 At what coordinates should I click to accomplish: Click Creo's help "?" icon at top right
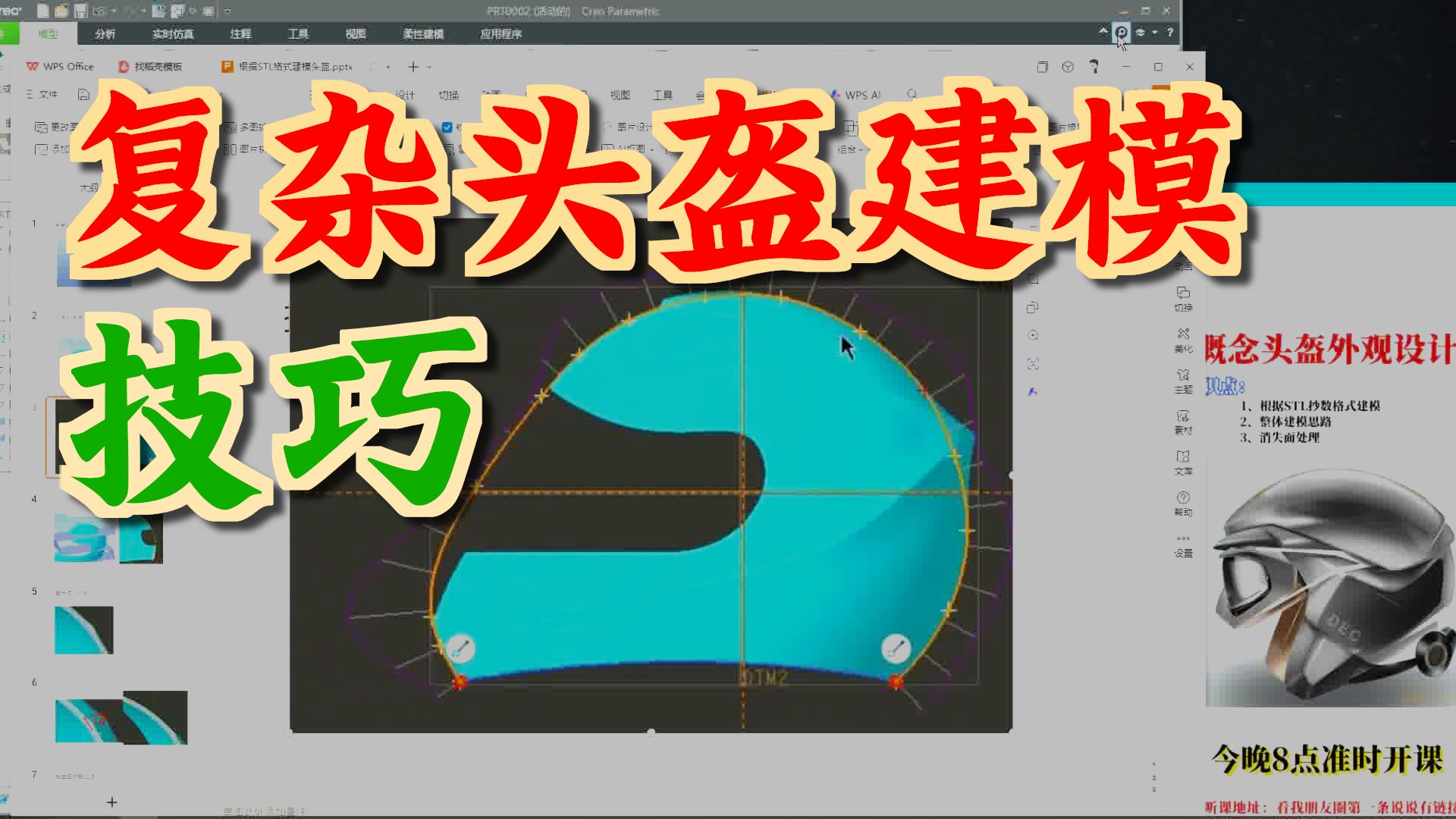[x=1169, y=32]
